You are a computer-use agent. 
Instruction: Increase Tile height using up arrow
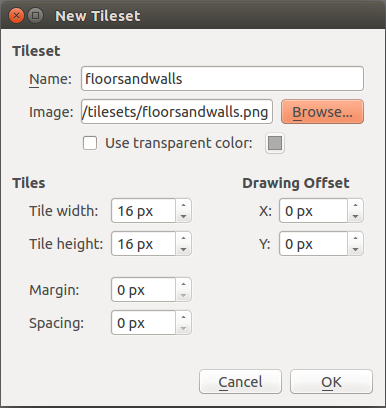183,238
